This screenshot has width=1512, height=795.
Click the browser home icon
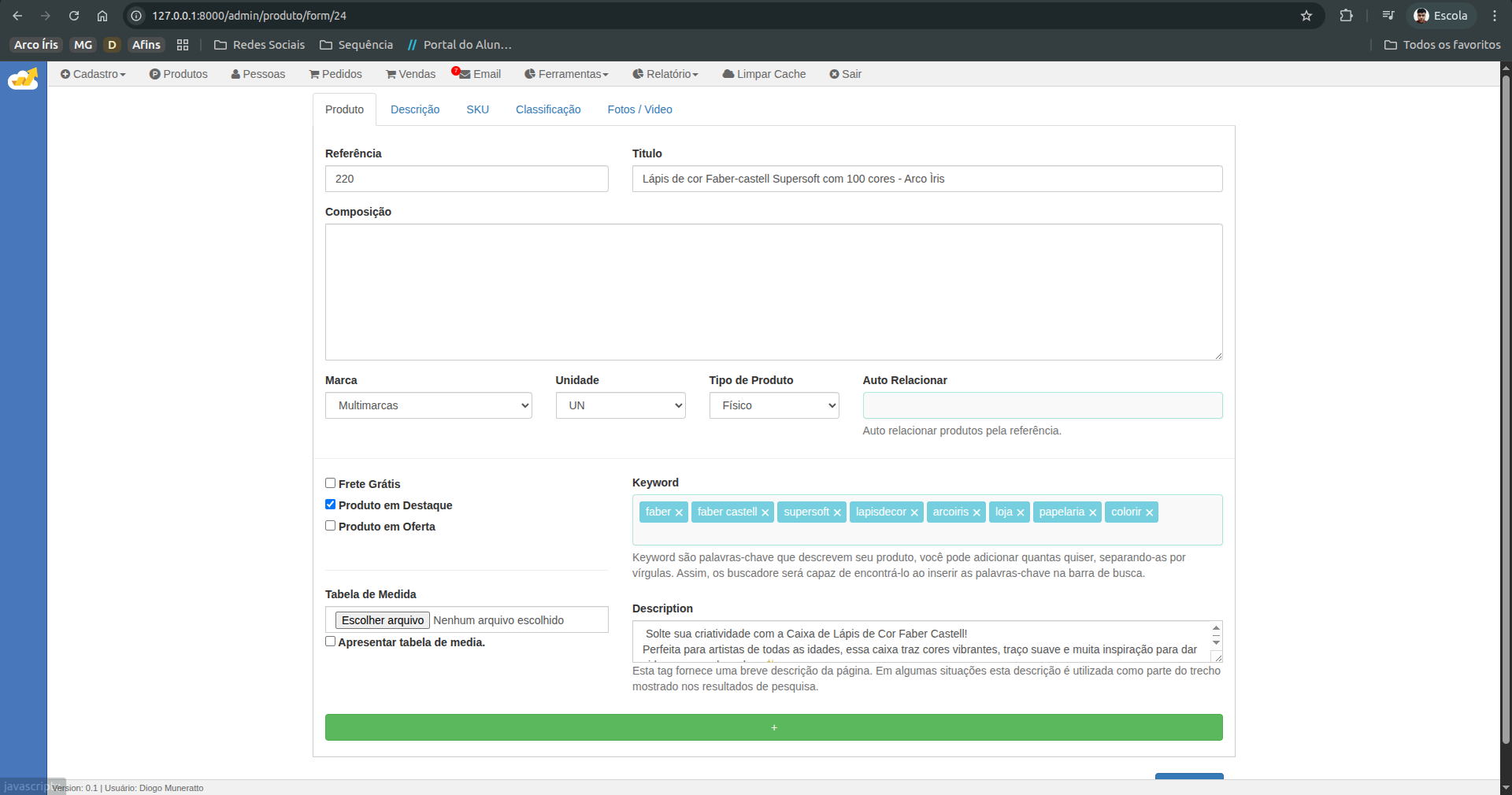click(x=102, y=16)
